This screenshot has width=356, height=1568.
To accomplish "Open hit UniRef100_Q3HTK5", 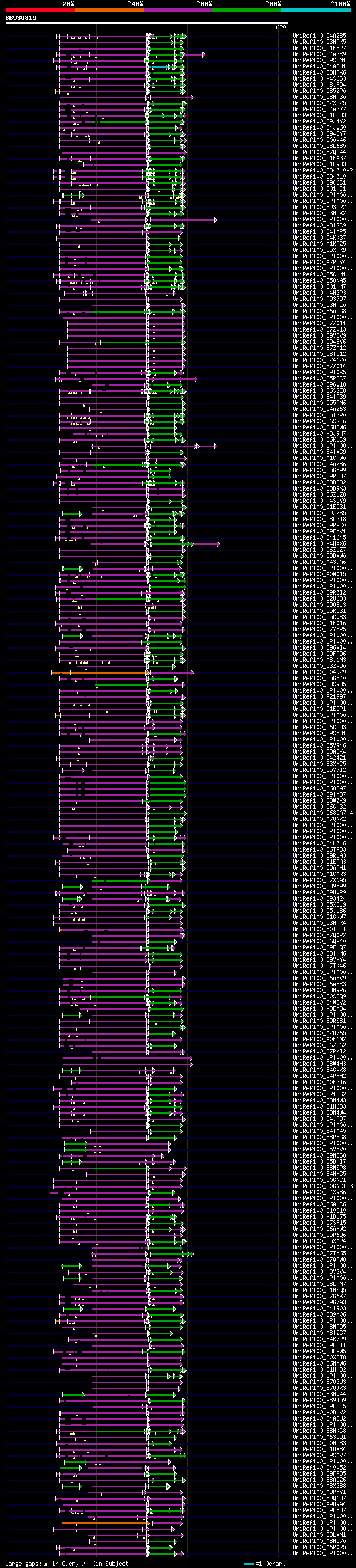I will click(x=319, y=42).
